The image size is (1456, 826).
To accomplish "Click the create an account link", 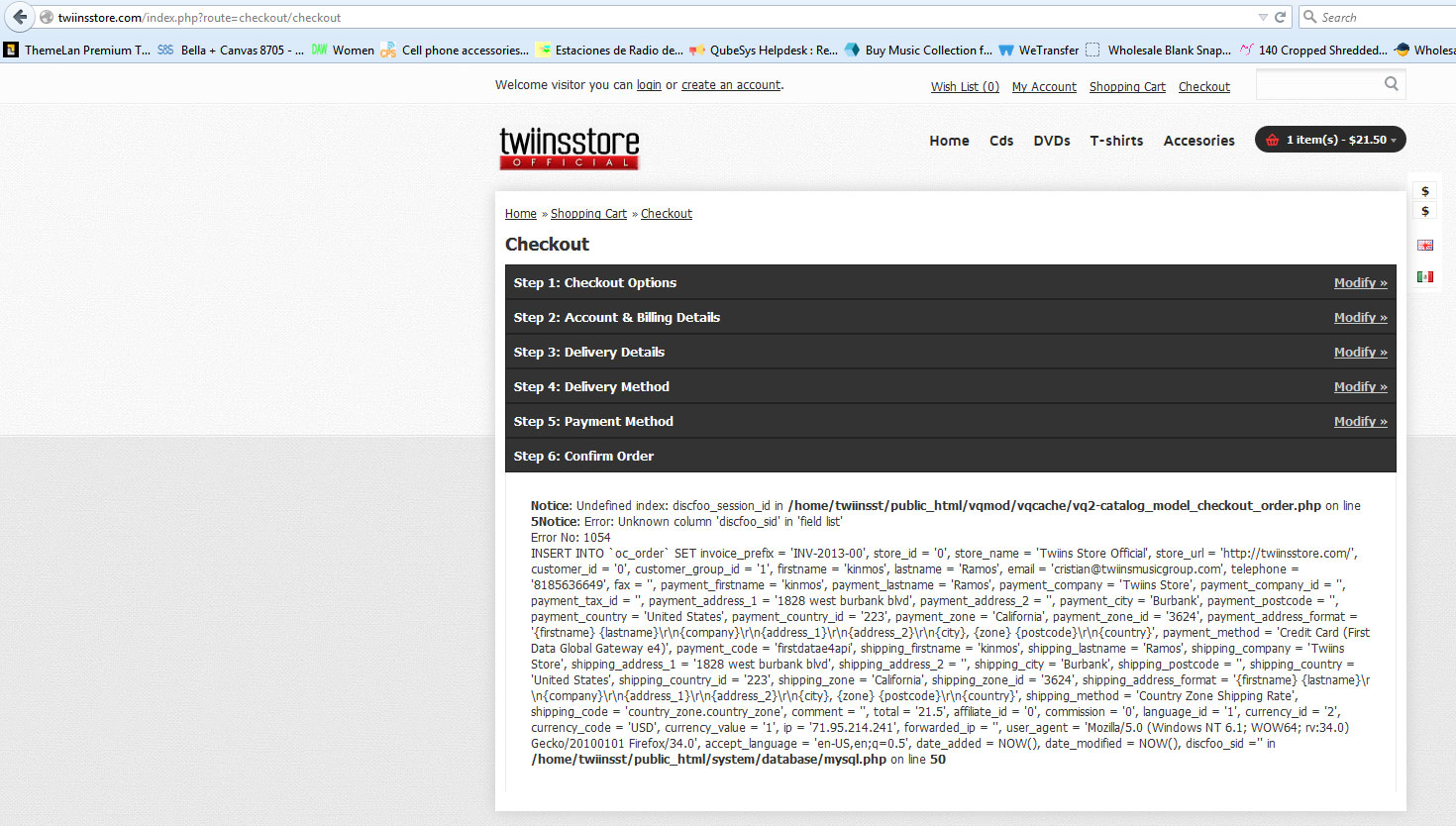I will (x=731, y=85).
